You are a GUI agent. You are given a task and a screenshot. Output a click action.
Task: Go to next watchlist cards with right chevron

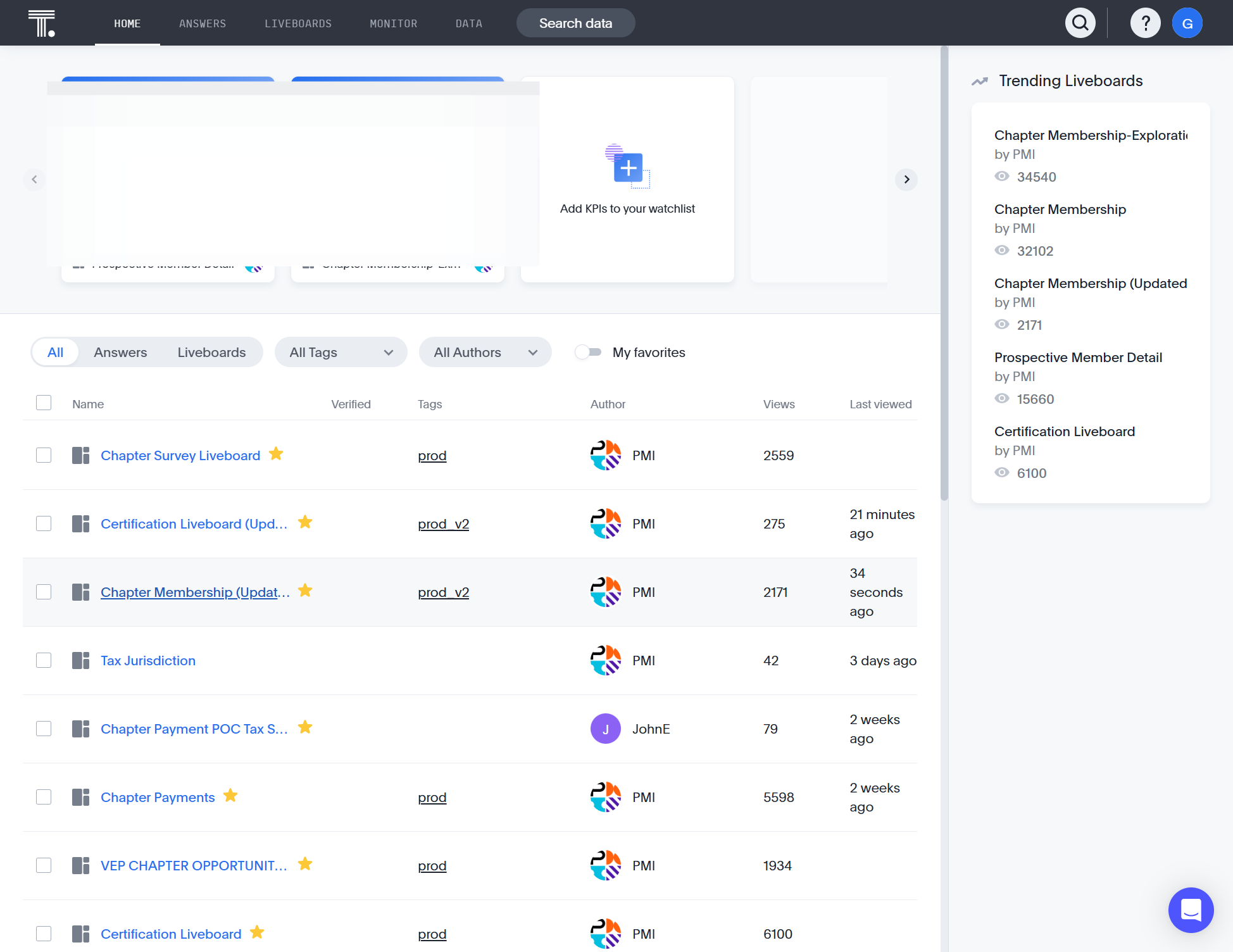click(x=906, y=179)
